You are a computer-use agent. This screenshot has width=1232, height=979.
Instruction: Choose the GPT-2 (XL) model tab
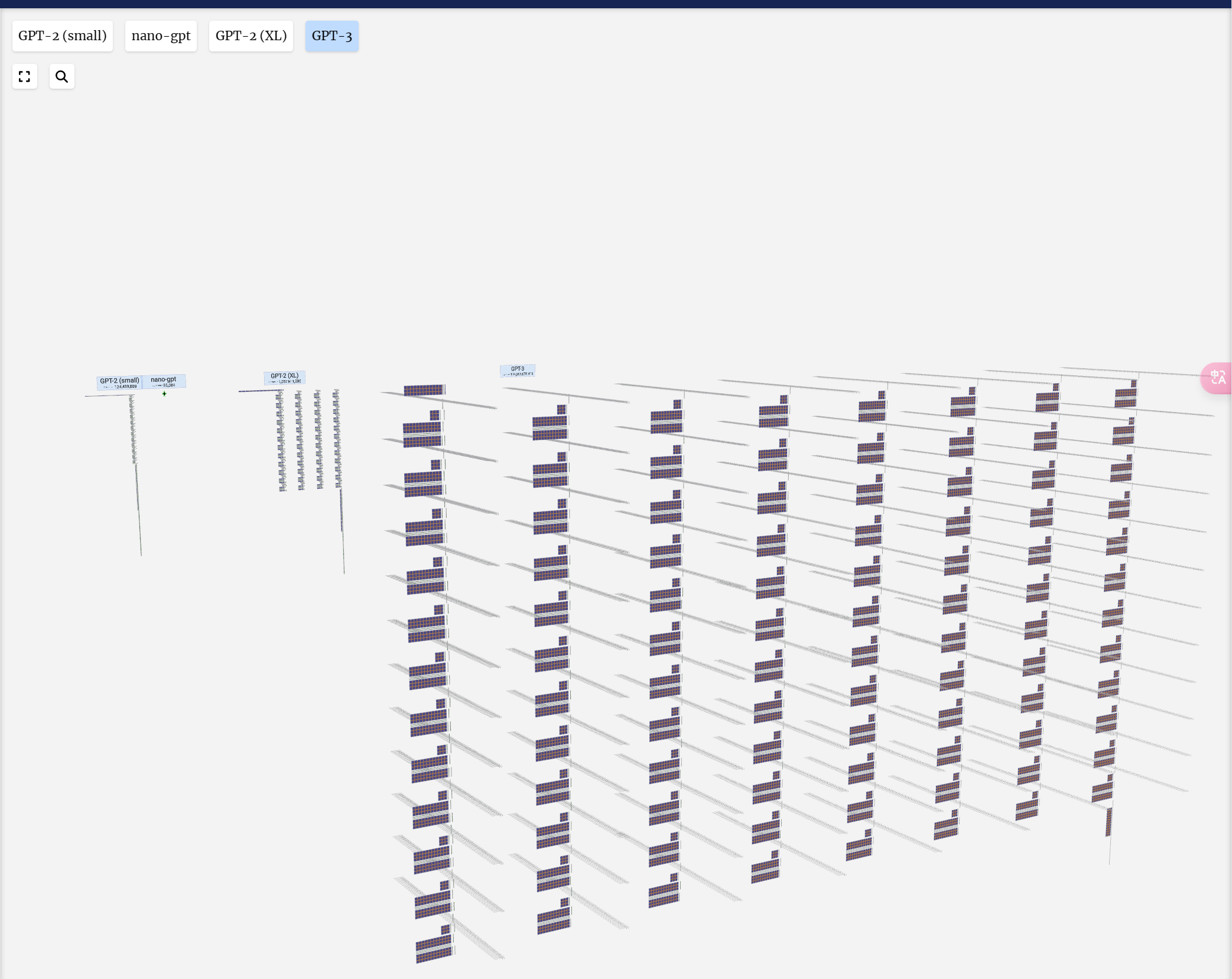point(251,36)
